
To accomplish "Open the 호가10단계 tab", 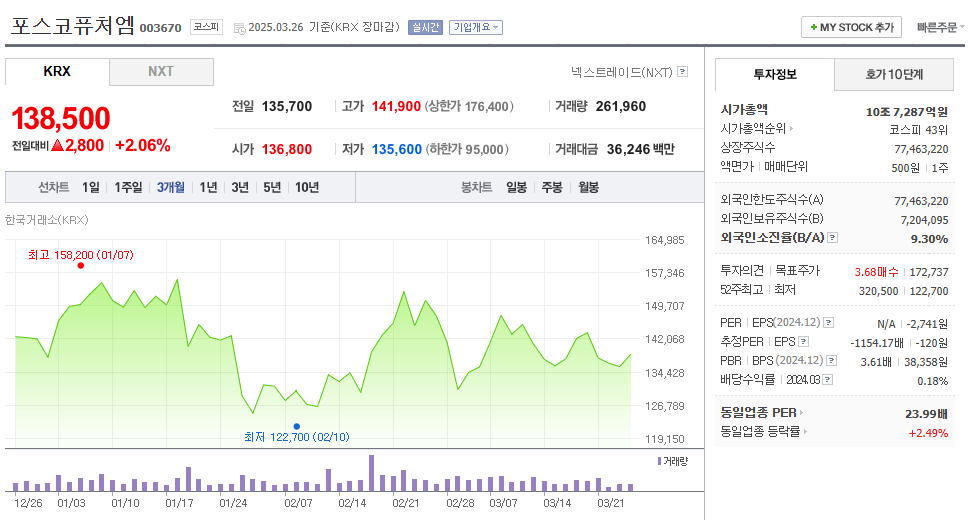I will [x=894, y=74].
